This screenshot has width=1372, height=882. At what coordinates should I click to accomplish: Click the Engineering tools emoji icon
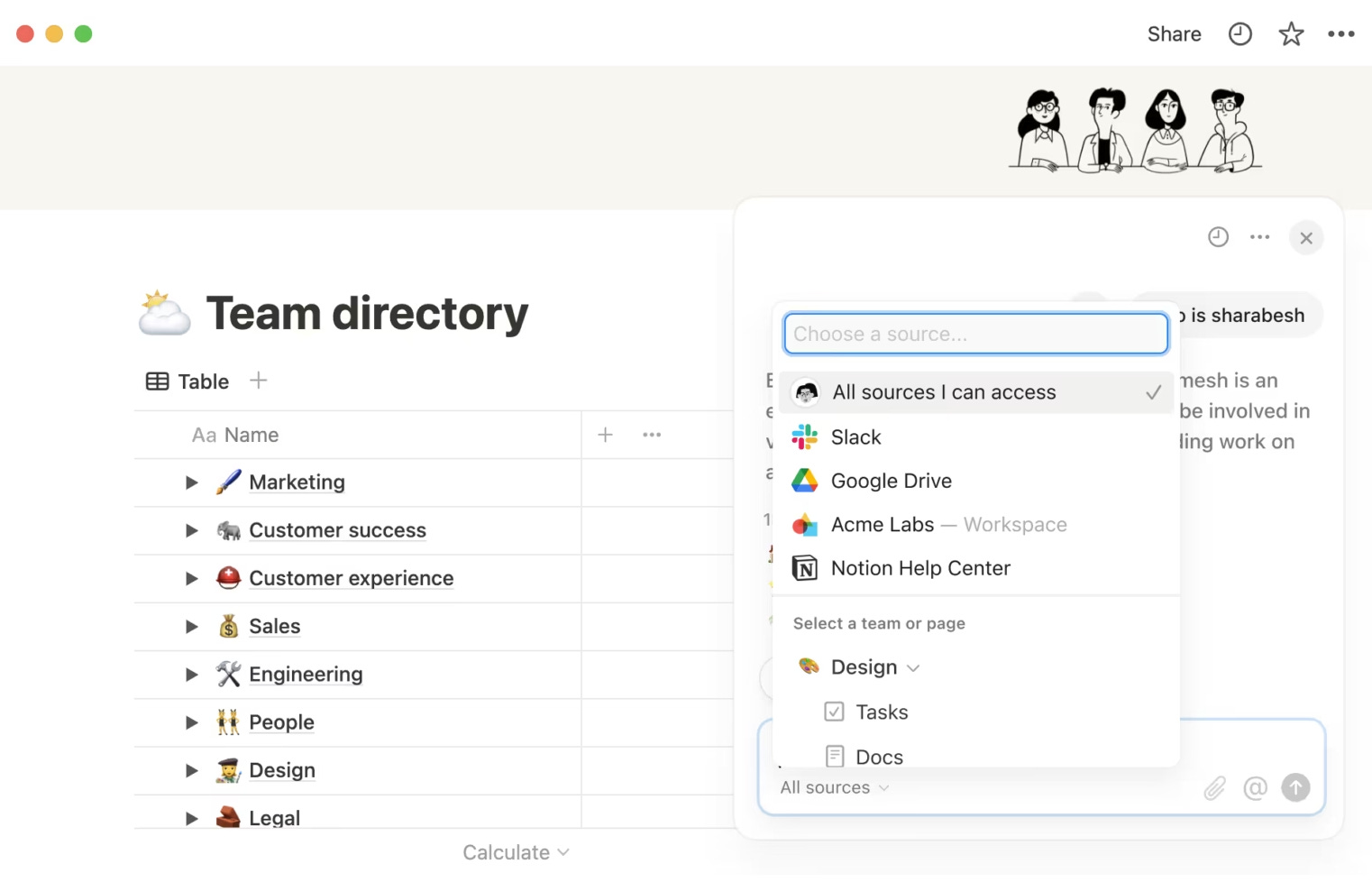(x=228, y=674)
